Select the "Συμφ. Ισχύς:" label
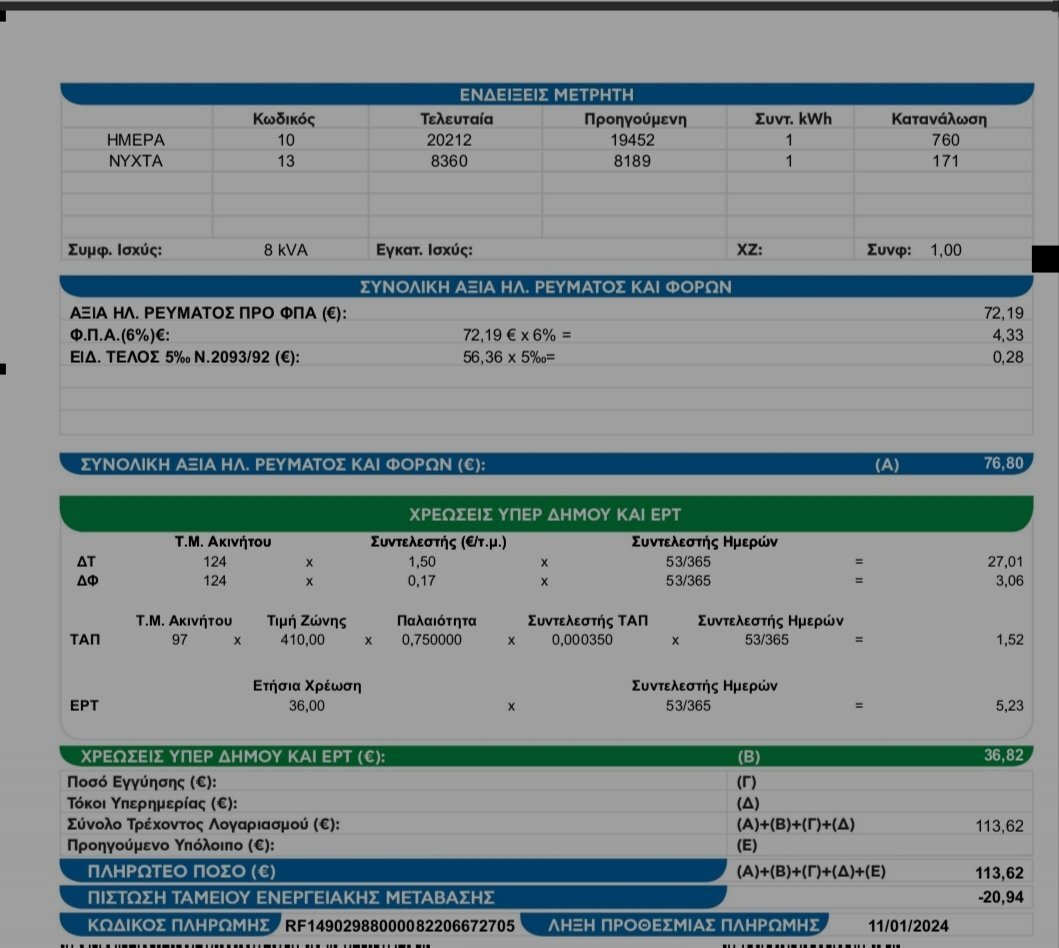This screenshot has width=1059, height=948. coord(115,250)
